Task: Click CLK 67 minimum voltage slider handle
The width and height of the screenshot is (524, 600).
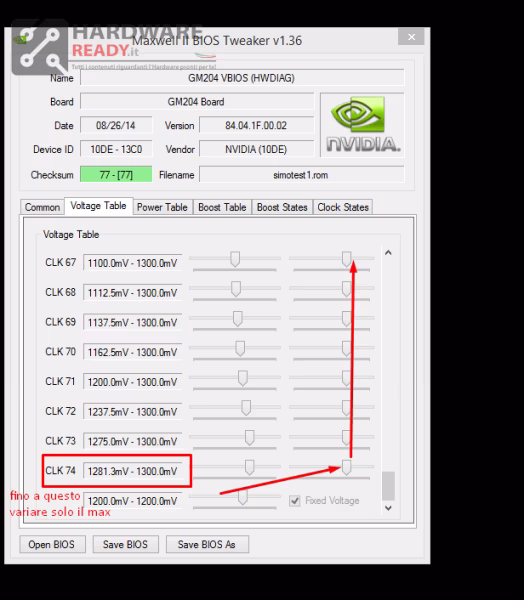Action: tap(235, 259)
